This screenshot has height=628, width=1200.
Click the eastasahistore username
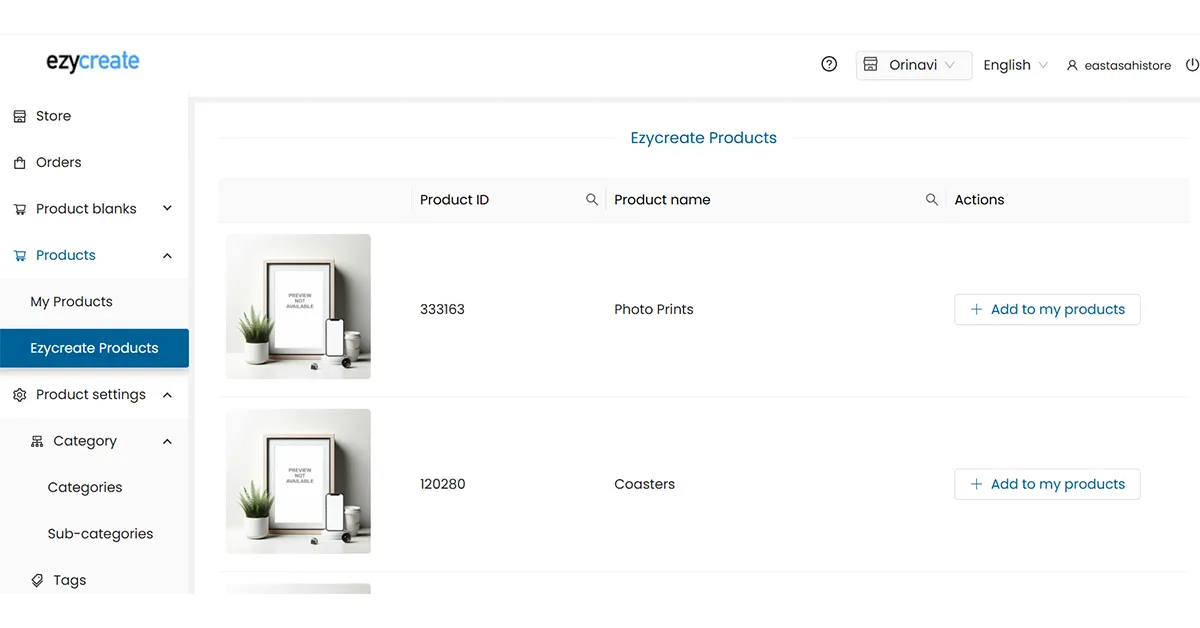click(x=1127, y=65)
